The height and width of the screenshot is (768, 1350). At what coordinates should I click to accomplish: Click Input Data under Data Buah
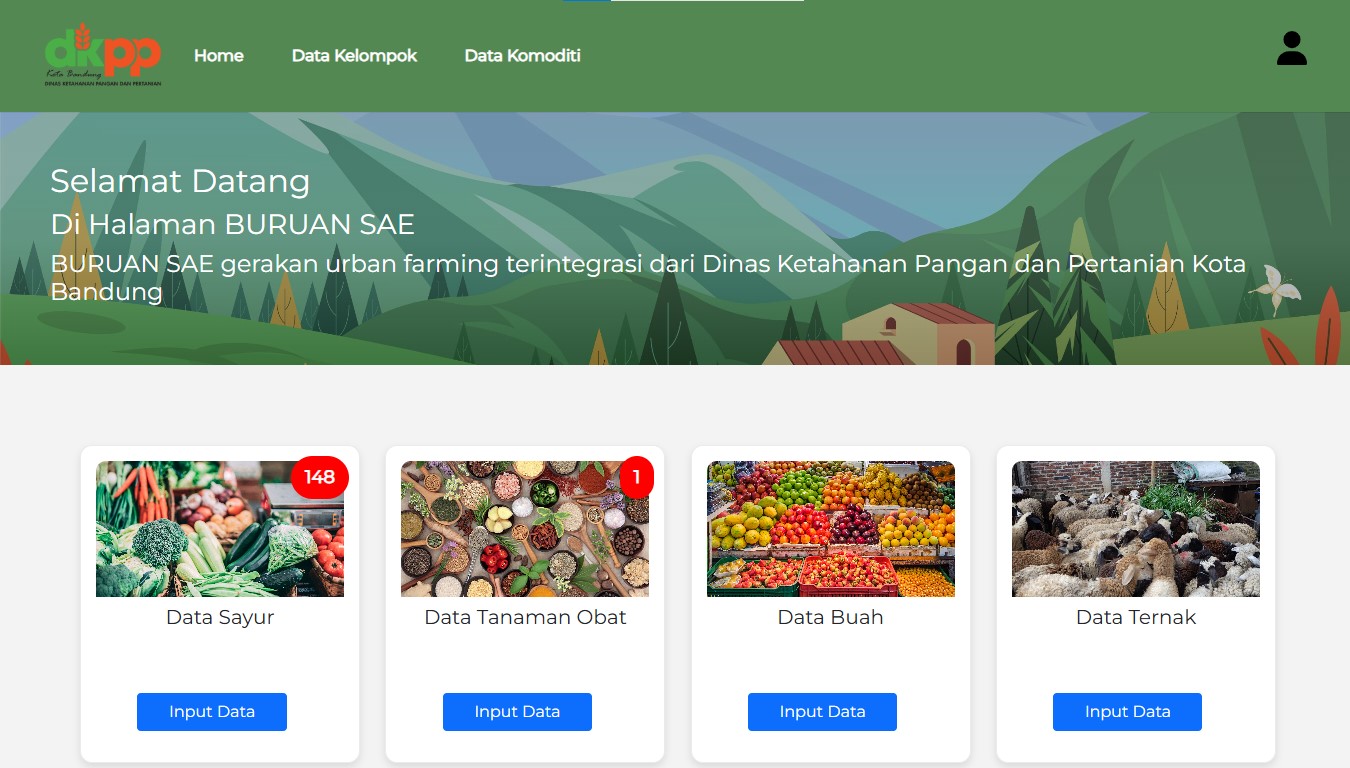[x=822, y=712]
